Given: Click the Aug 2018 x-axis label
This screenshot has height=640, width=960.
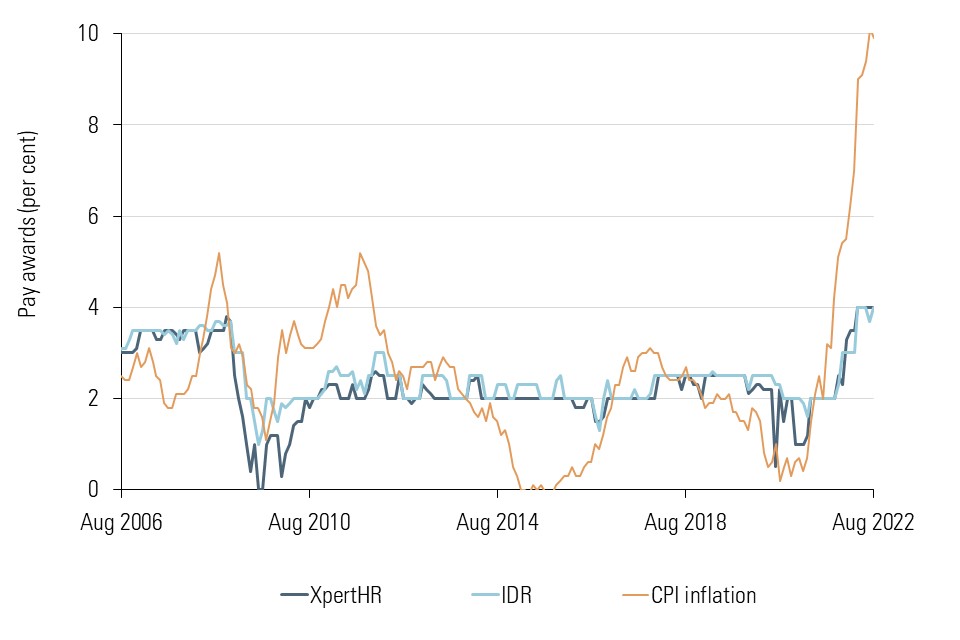Looking at the screenshot, I should (x=685, y=522).
